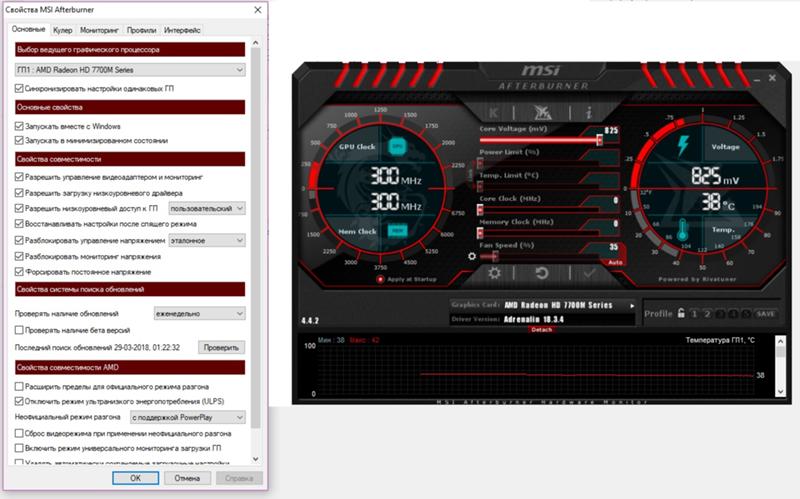Click the SAVE profile button
The width and height of the screenshot is (800, 499).
pos(765,314)
